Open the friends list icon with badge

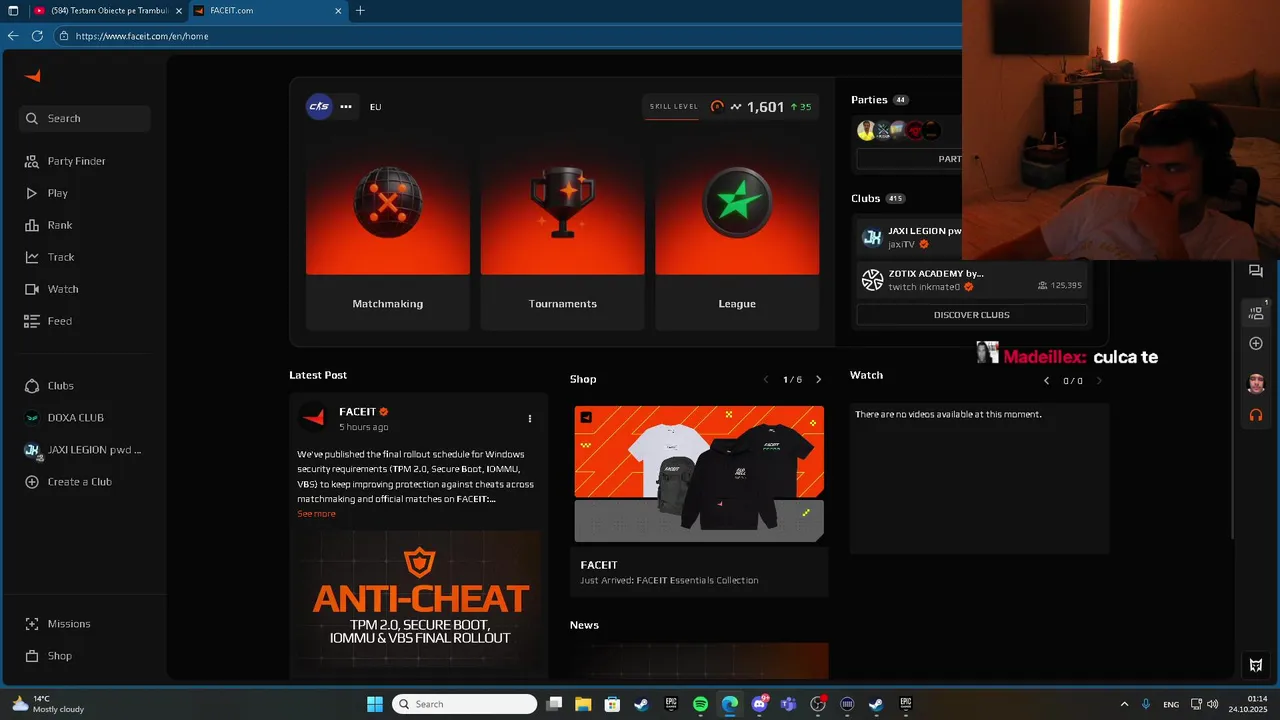[1256, 312]
